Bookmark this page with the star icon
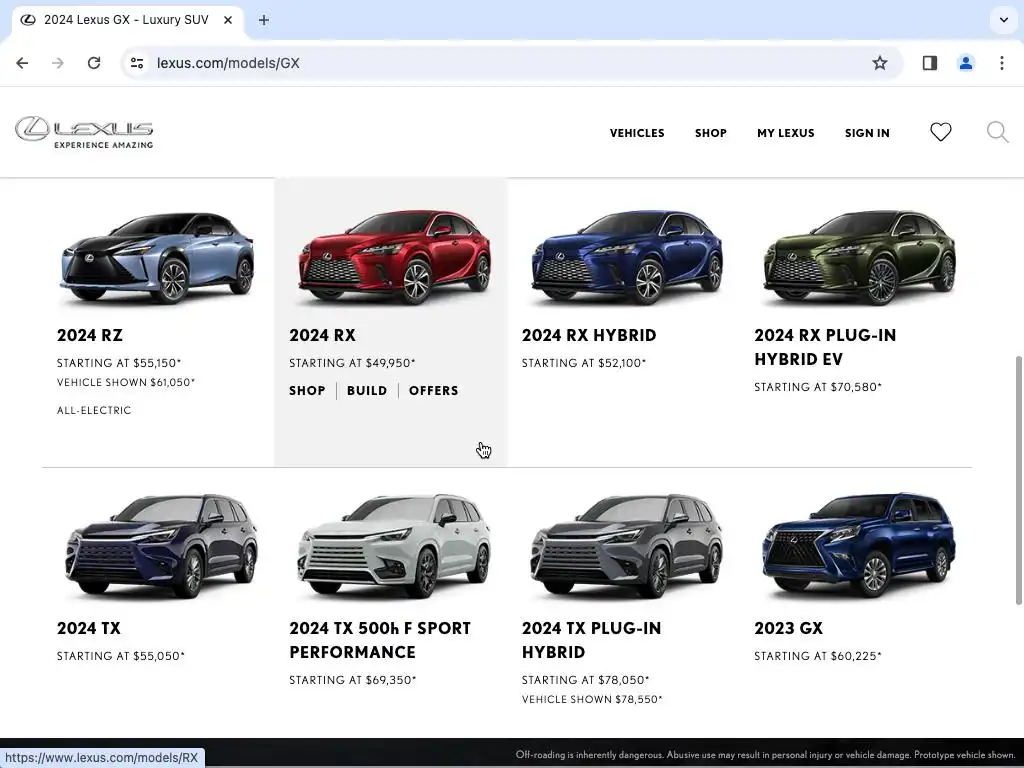 coord(880,63)
